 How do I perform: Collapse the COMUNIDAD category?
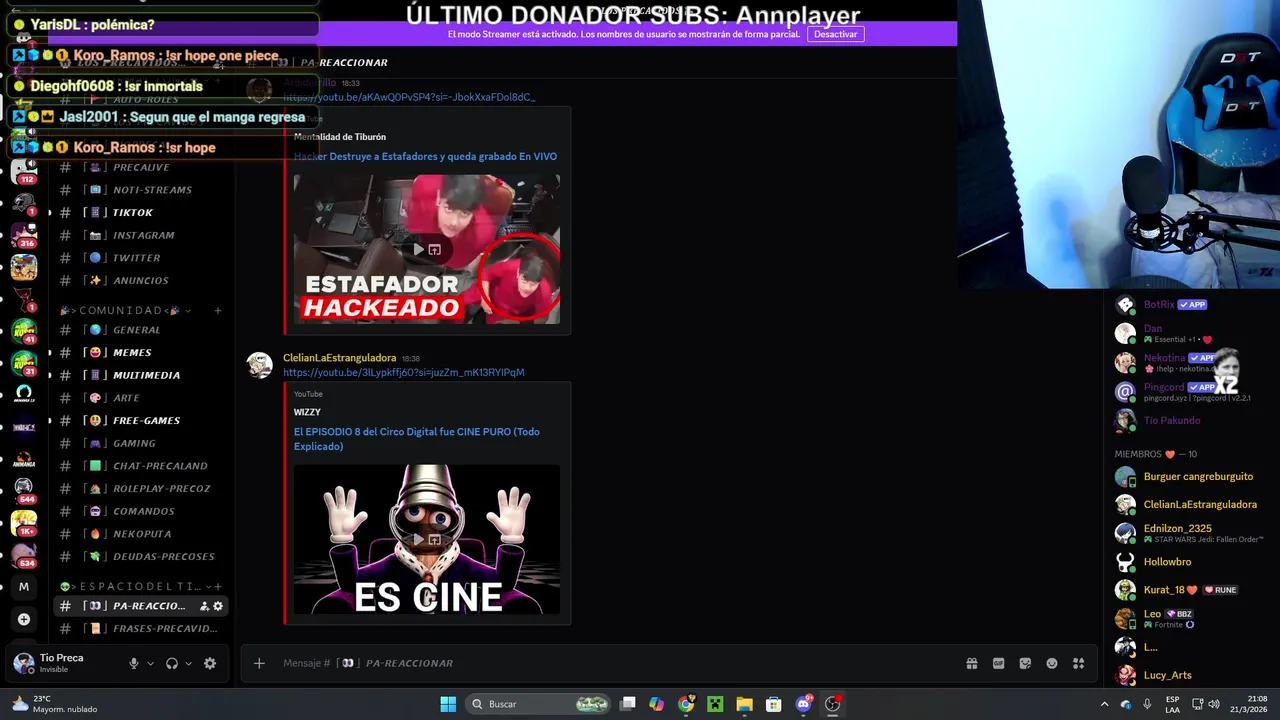tap(125, 311)
